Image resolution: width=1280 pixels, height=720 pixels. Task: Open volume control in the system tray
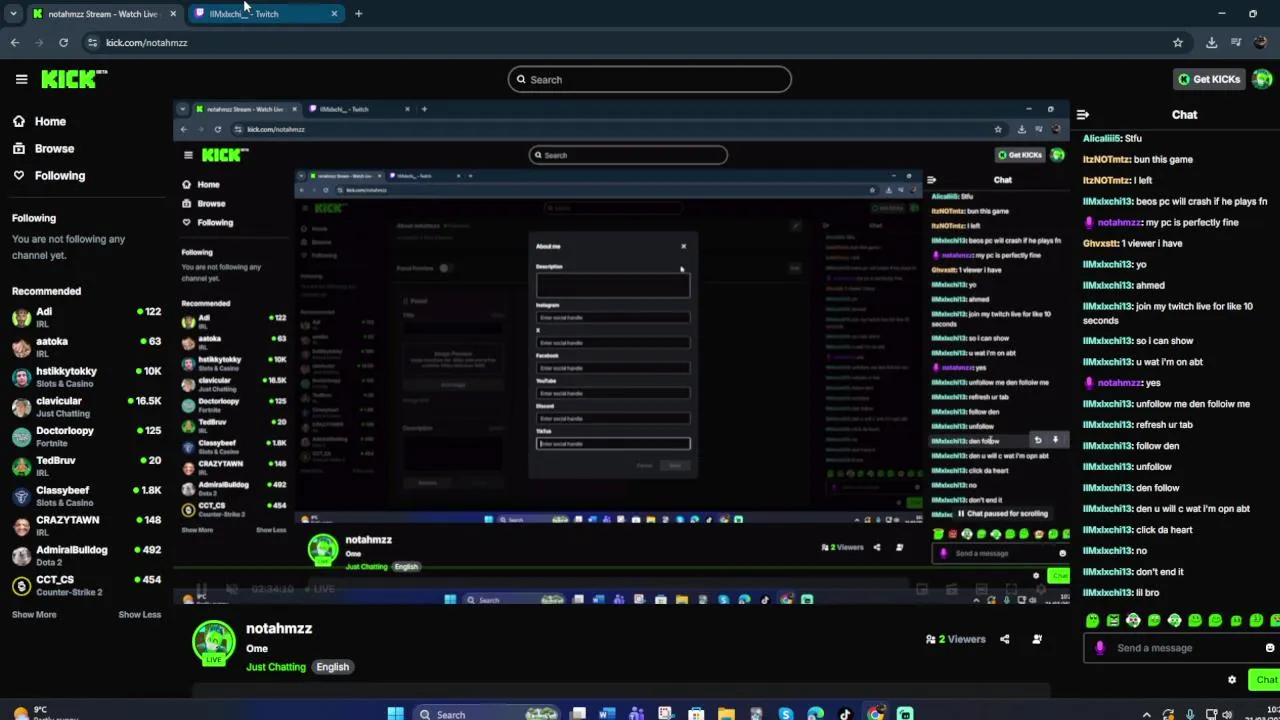1229,714
